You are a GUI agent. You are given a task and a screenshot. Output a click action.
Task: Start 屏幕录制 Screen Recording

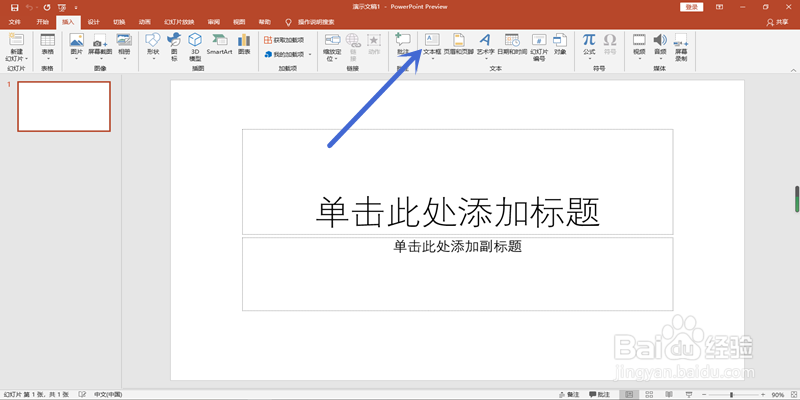681,47
